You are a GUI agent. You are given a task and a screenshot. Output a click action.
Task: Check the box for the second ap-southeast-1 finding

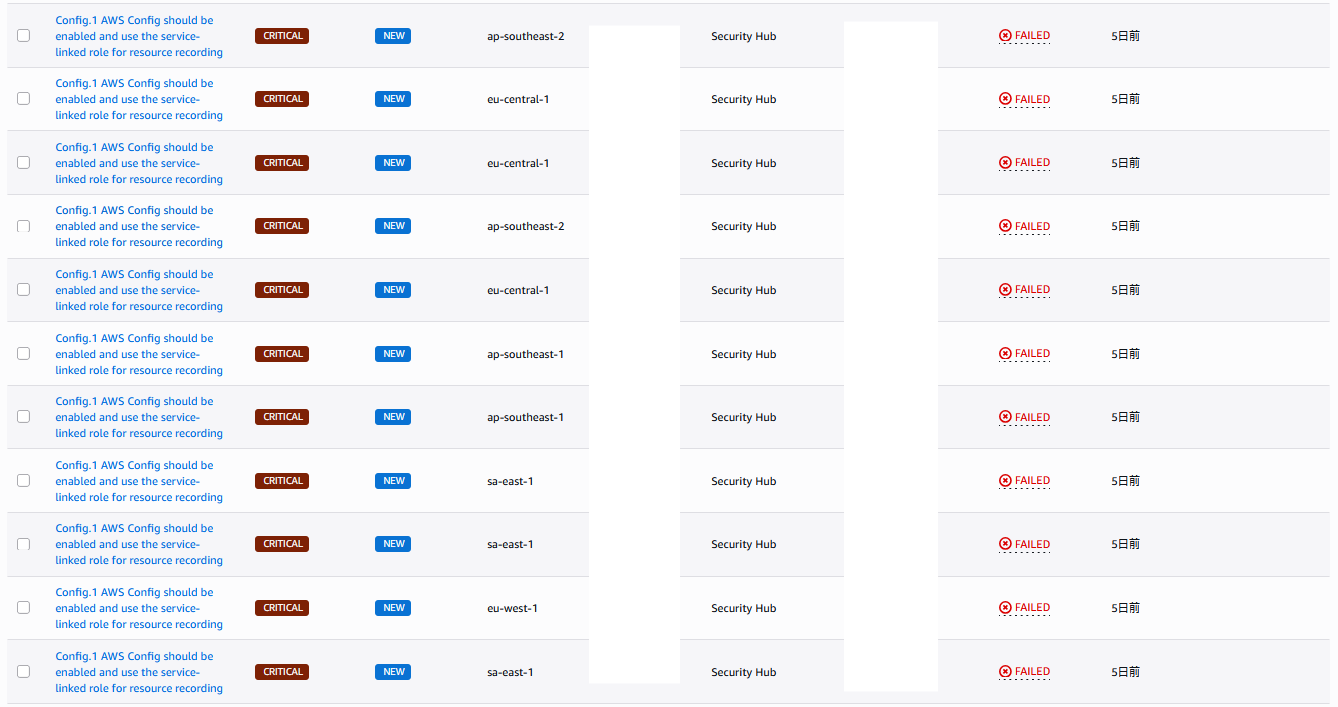[x=24, y=417]
